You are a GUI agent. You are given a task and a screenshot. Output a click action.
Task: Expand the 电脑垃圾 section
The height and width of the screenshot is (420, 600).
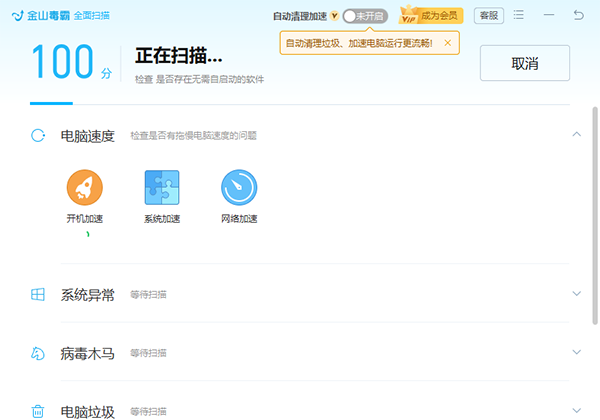(577, 410)
